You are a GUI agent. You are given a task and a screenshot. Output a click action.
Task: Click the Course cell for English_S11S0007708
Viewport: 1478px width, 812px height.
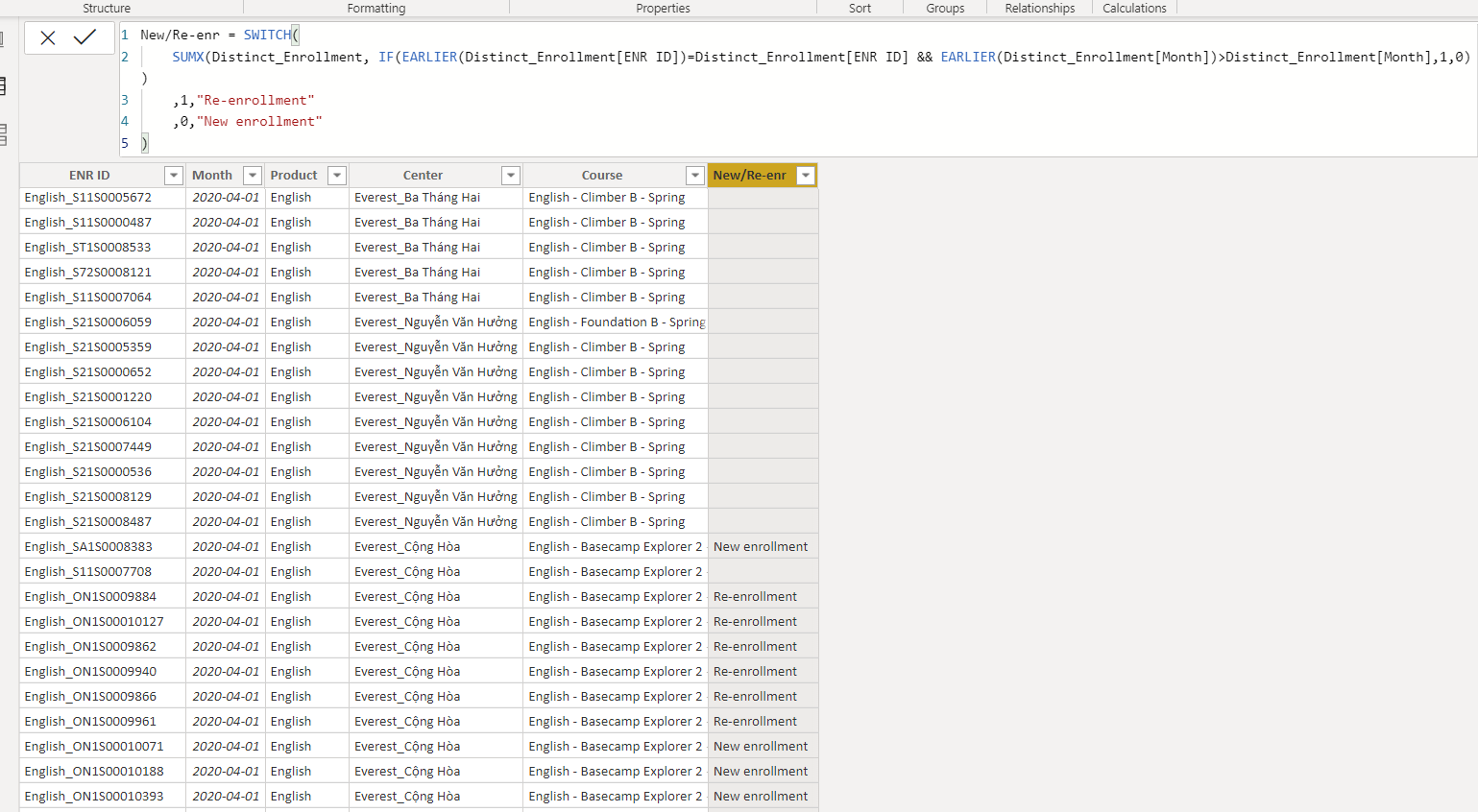coord(615,572)
